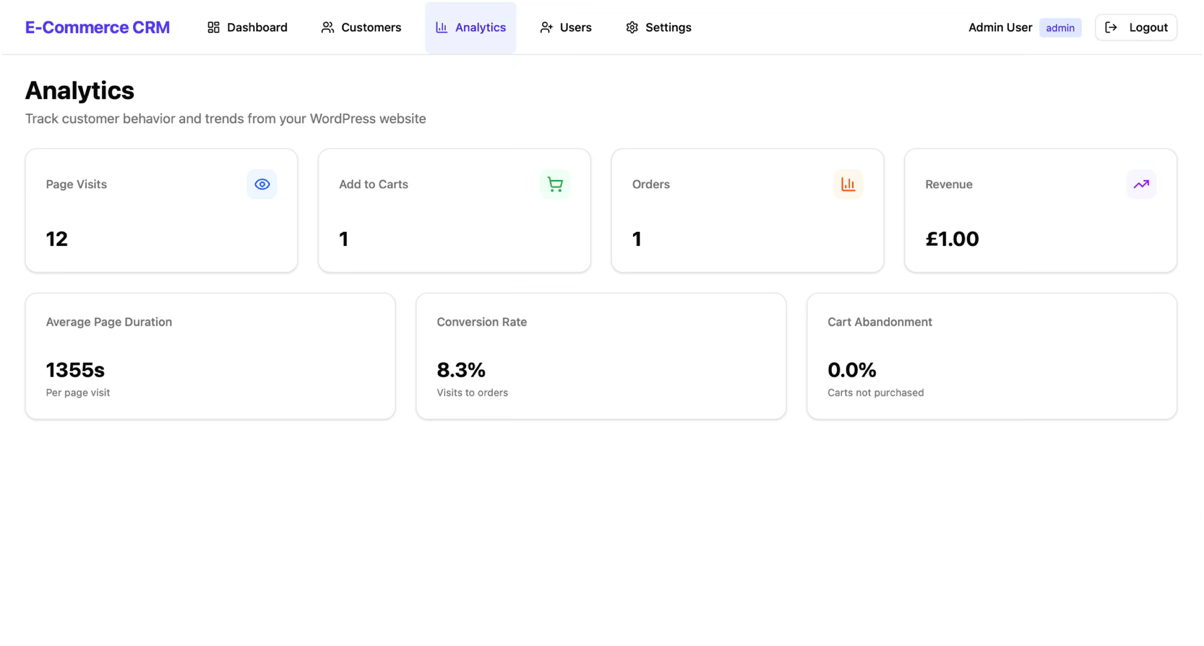The image size is (1204, 646).
Task: Click the Admin User name
Action: [1000, 27]
